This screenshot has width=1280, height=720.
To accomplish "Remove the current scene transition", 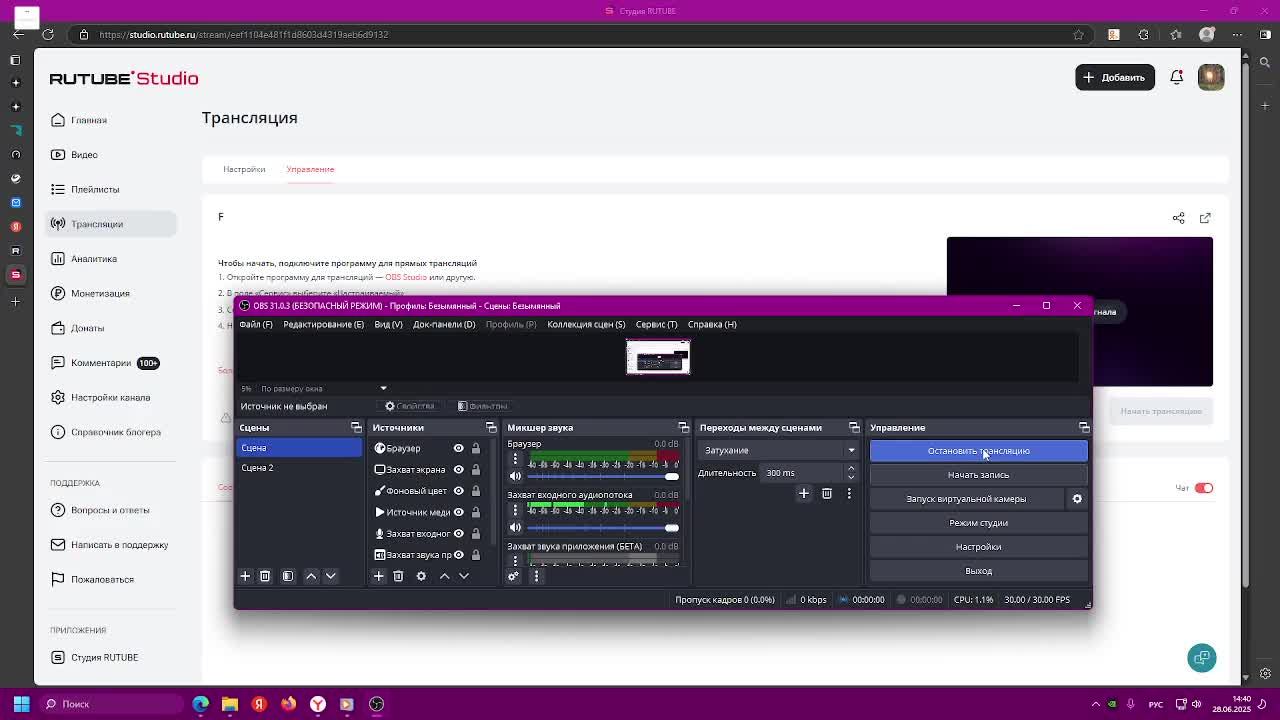I will (x=827, y=493).
